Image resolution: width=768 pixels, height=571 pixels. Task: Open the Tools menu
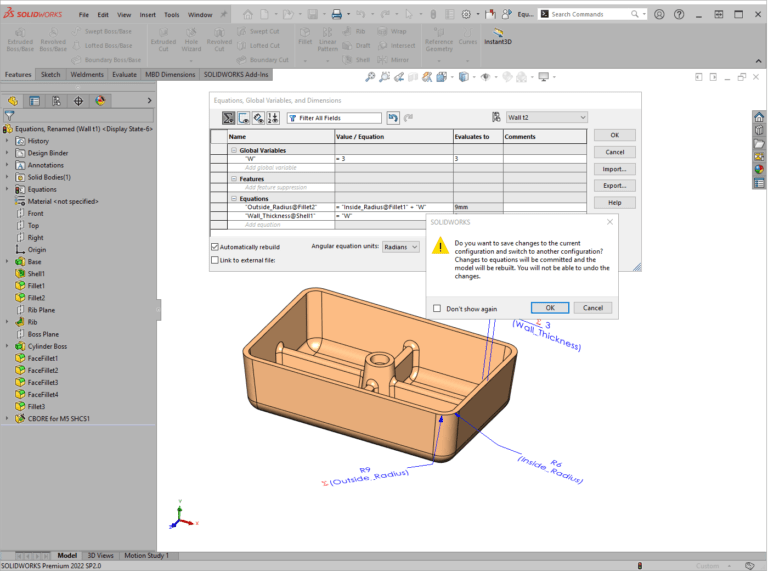click(x=172, y=15)
